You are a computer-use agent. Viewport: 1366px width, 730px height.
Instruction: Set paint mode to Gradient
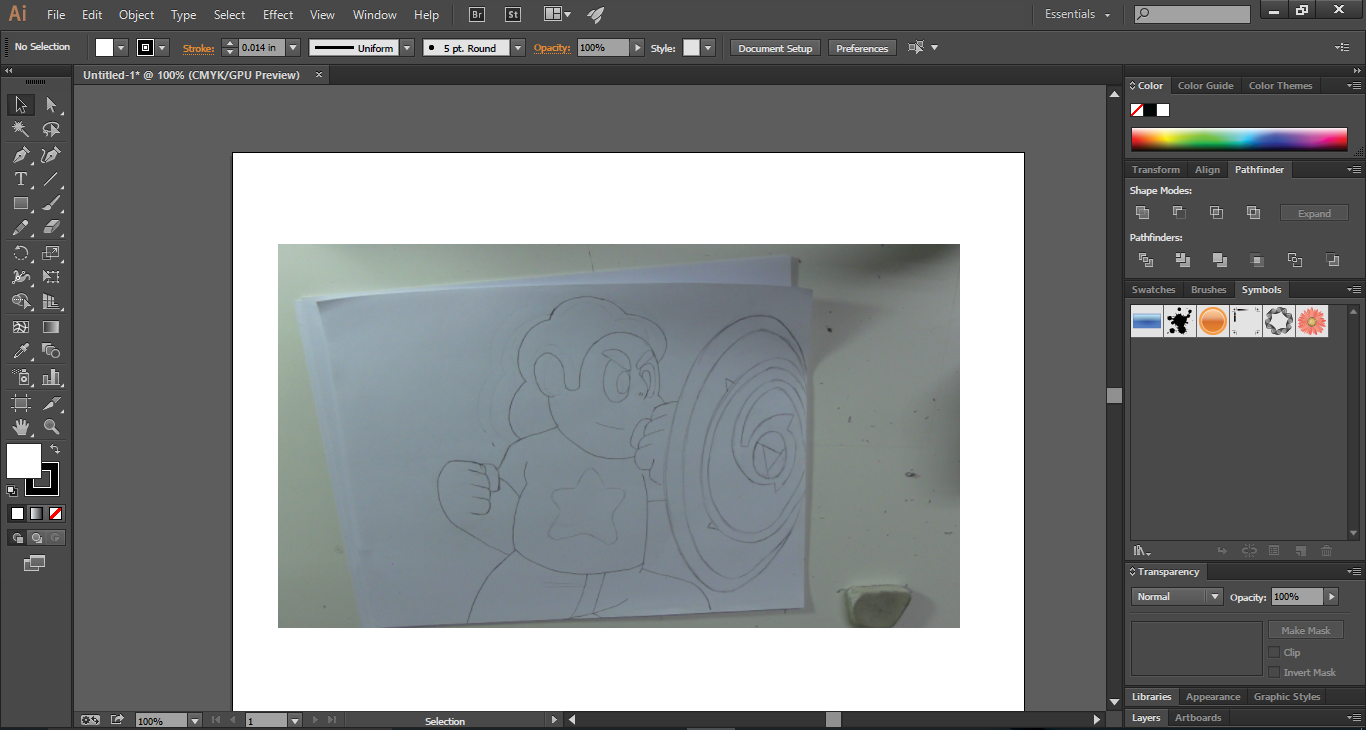click(x=37, y=513)
